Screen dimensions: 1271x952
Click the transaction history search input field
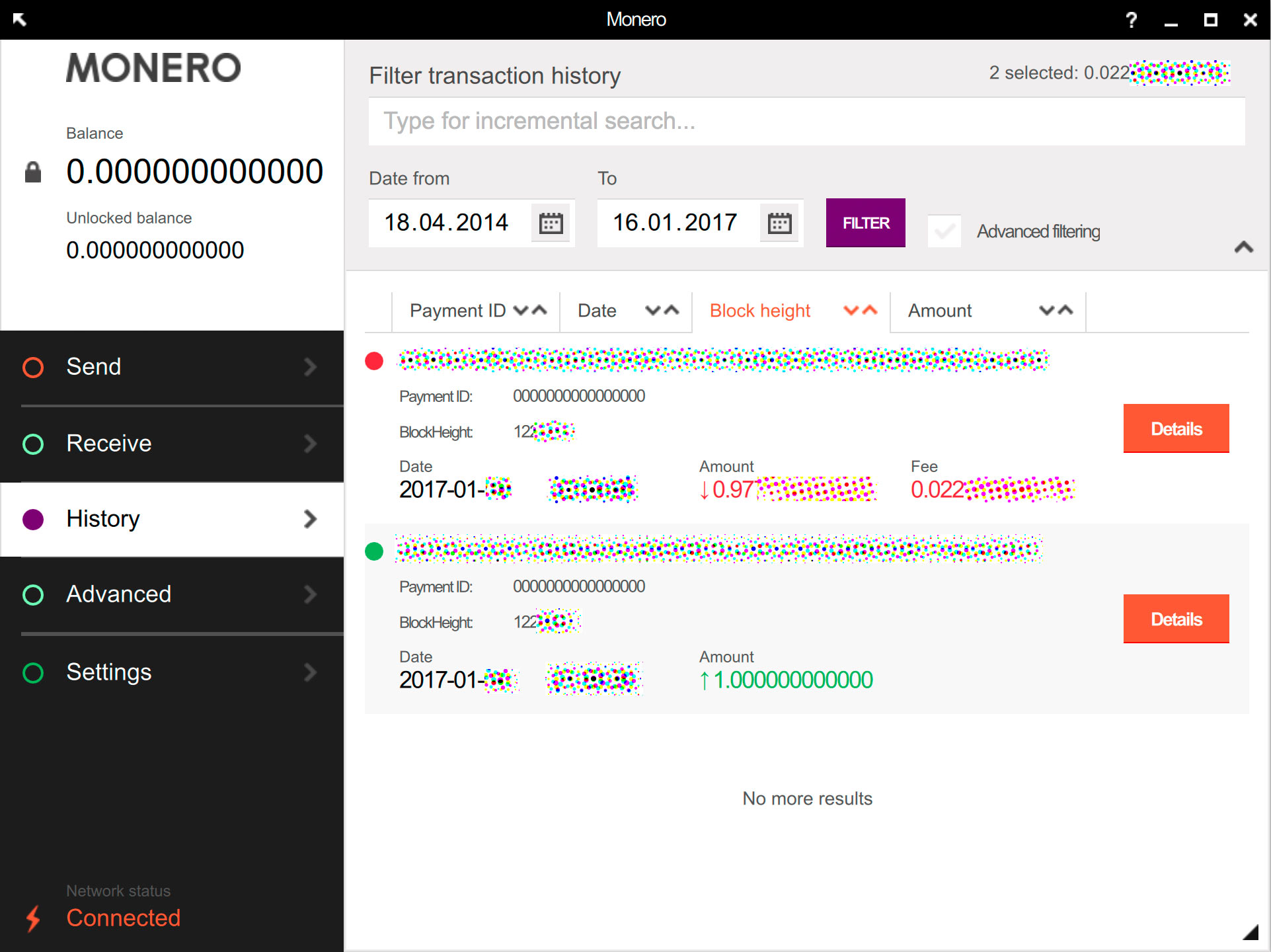point(807,121)
